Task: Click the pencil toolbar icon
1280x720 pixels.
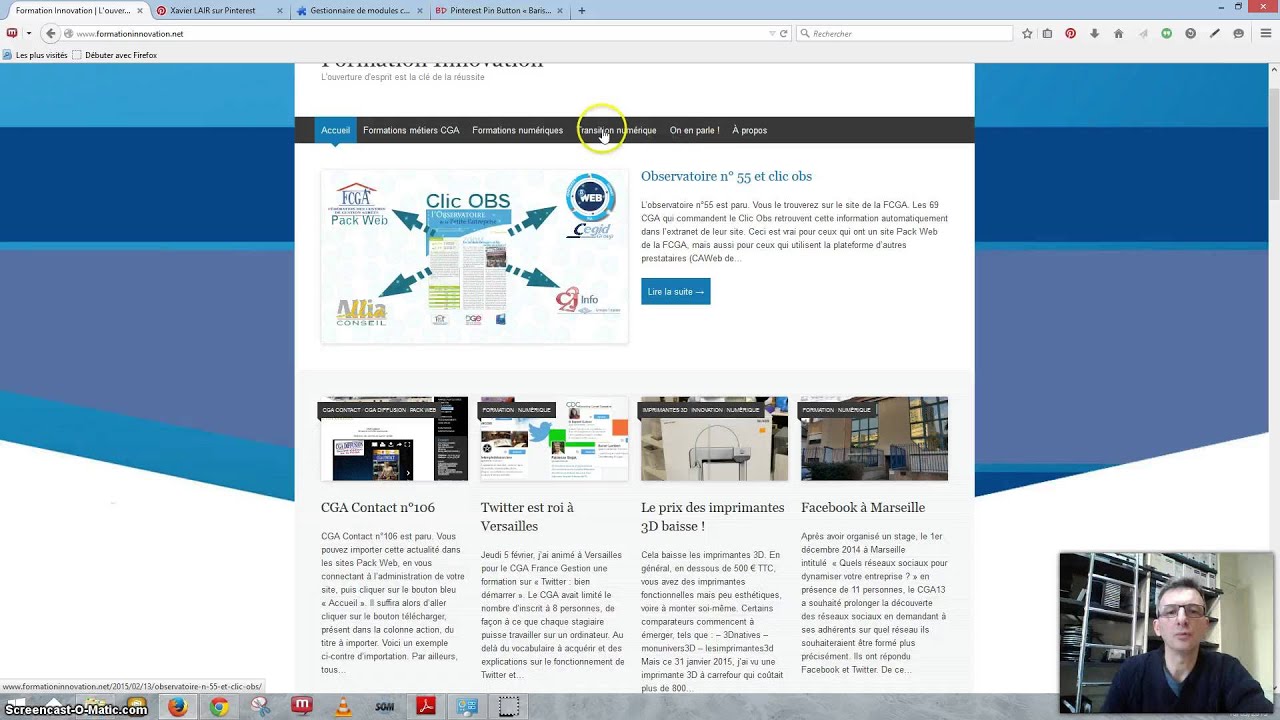Action: tap(1214, 34)
